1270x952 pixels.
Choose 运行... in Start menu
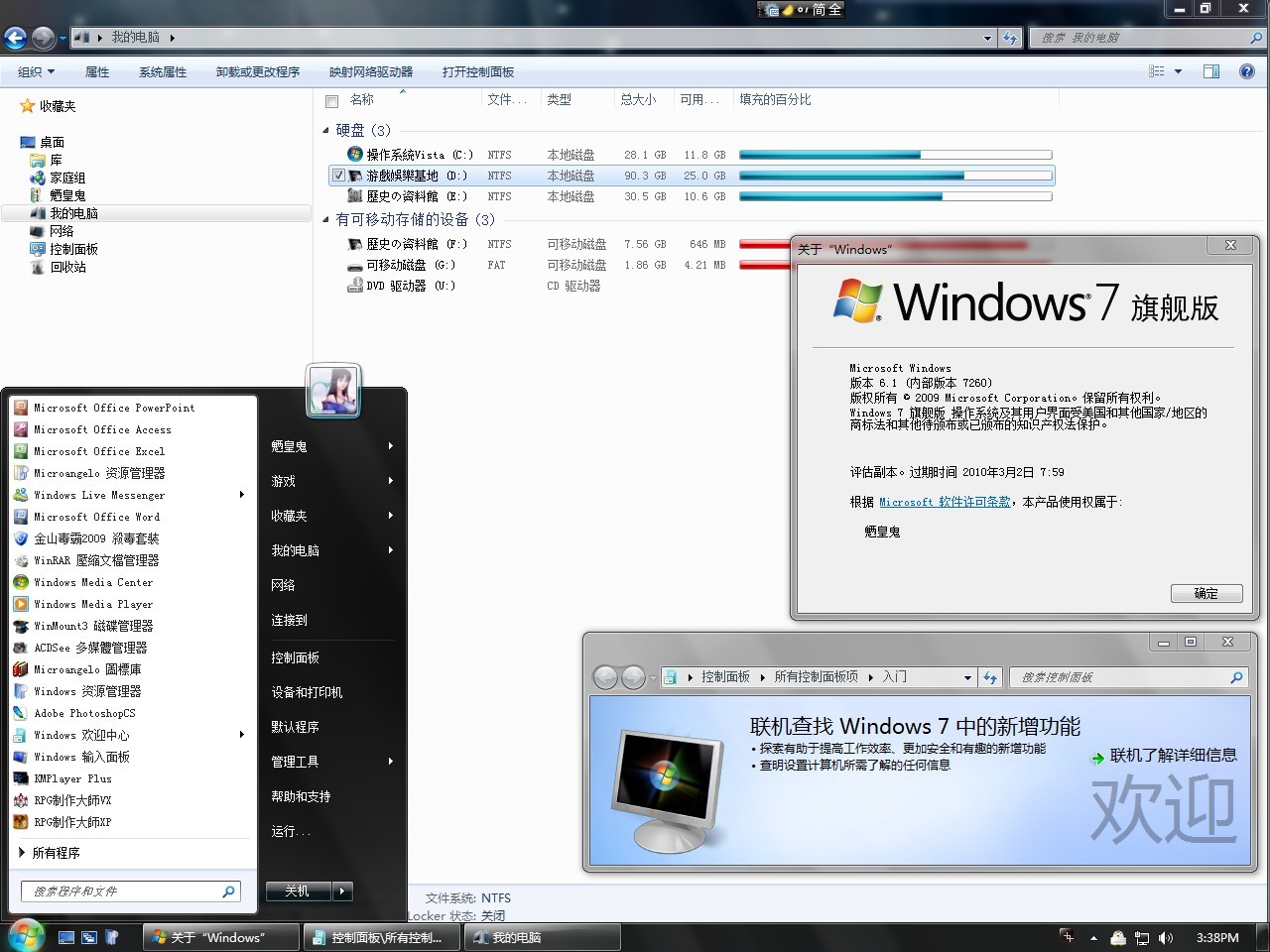(291, 831)
